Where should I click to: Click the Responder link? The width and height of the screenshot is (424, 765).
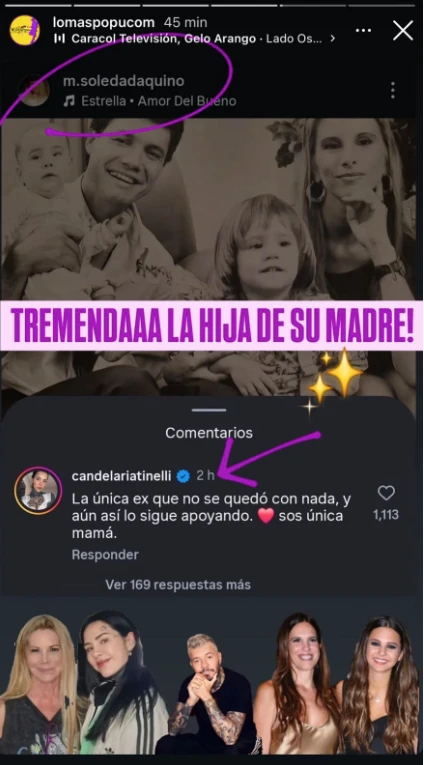[x=105, y=555]
